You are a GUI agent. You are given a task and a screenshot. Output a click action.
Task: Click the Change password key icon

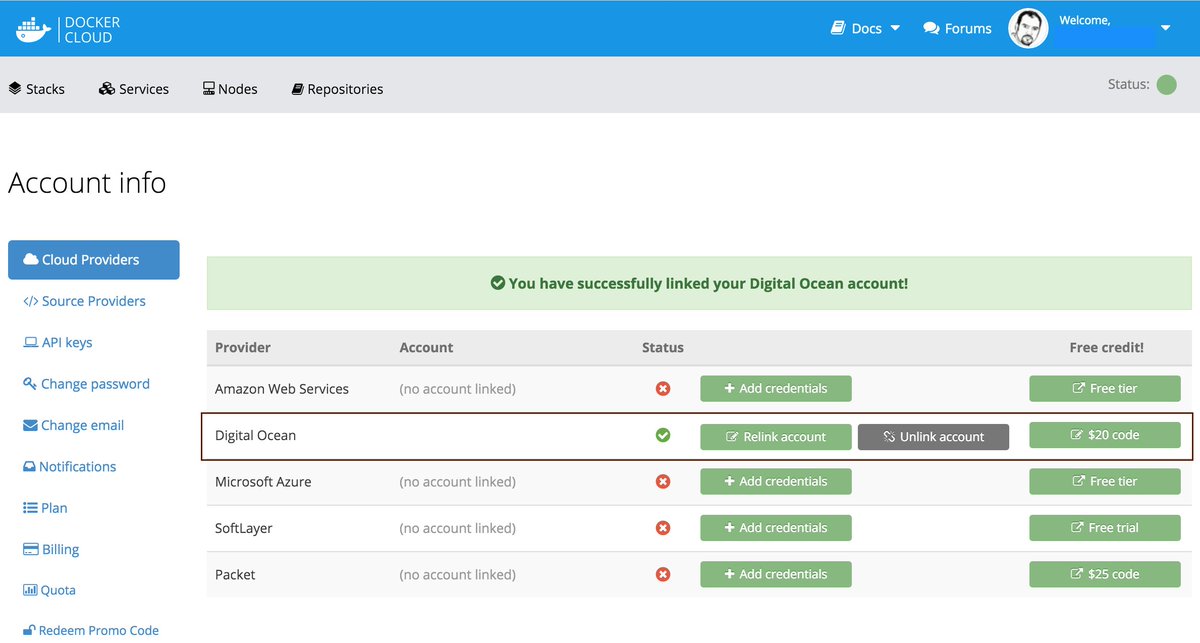tap(31, 383)
